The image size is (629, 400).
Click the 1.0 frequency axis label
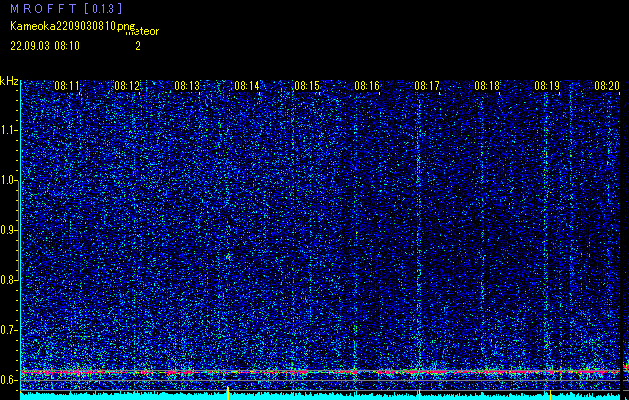point(8,180)
